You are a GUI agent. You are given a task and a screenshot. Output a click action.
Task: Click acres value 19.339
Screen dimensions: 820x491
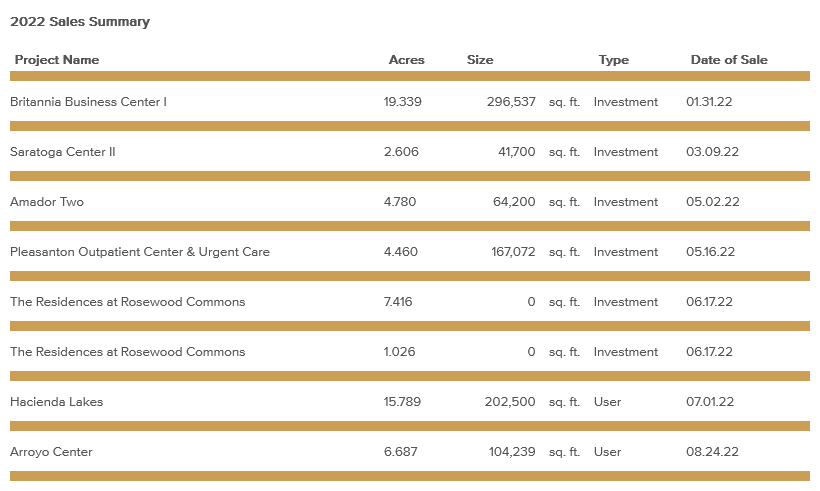402,102
